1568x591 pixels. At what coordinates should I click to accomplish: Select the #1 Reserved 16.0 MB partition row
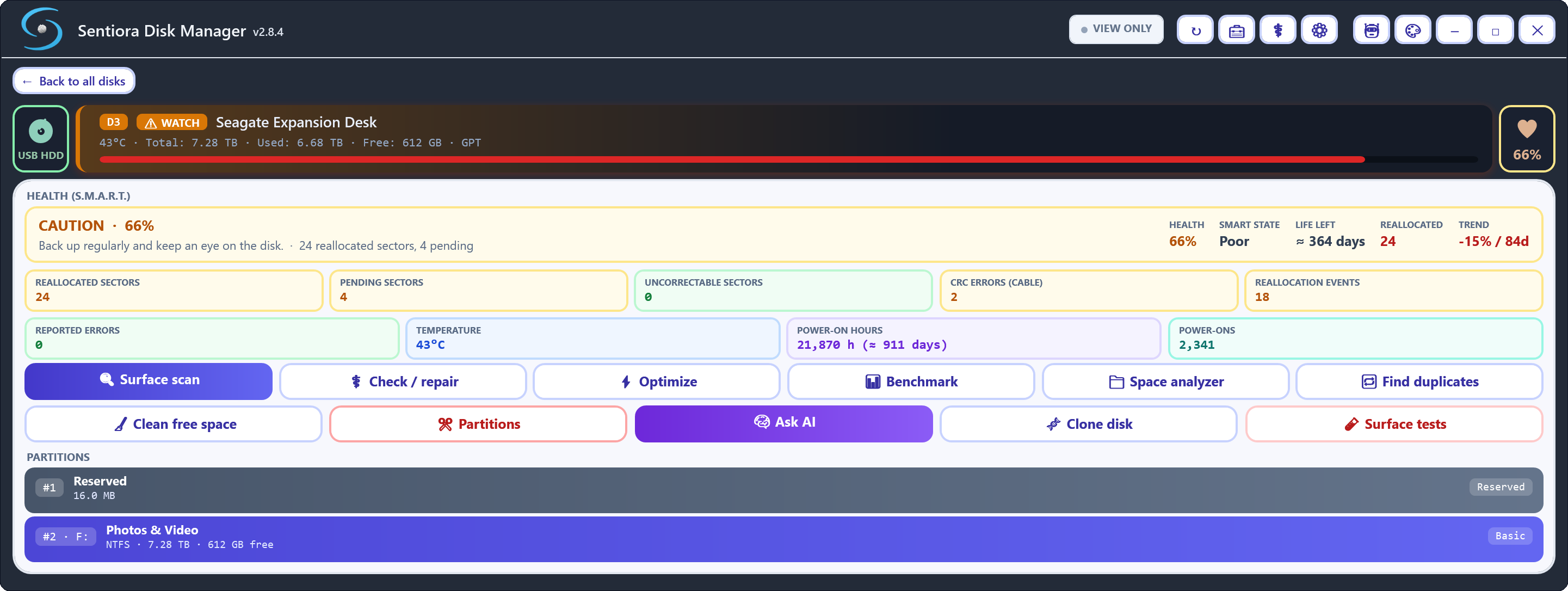(784, 490)
